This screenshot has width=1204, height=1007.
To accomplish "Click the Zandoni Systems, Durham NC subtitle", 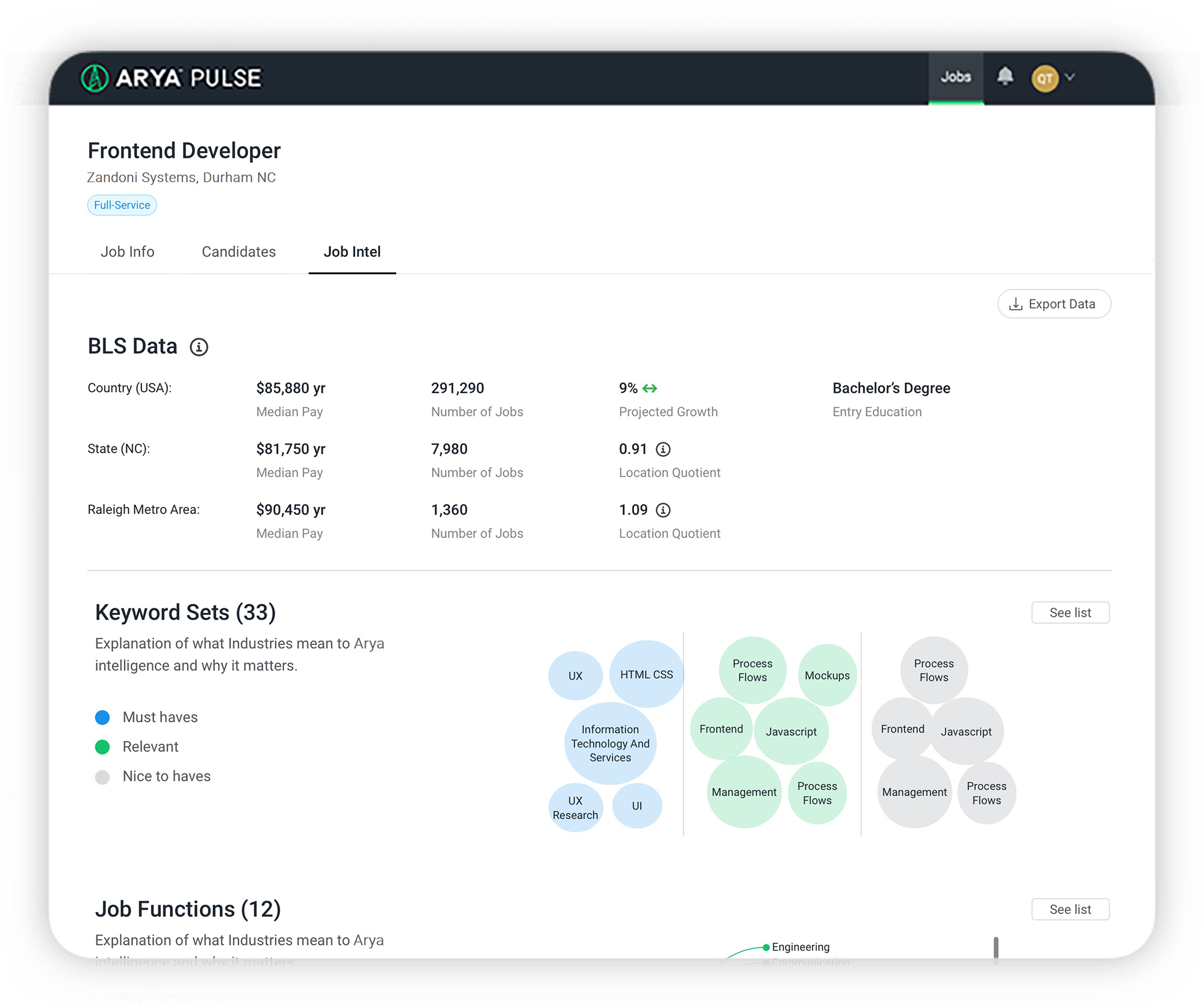I will point(181,178).
